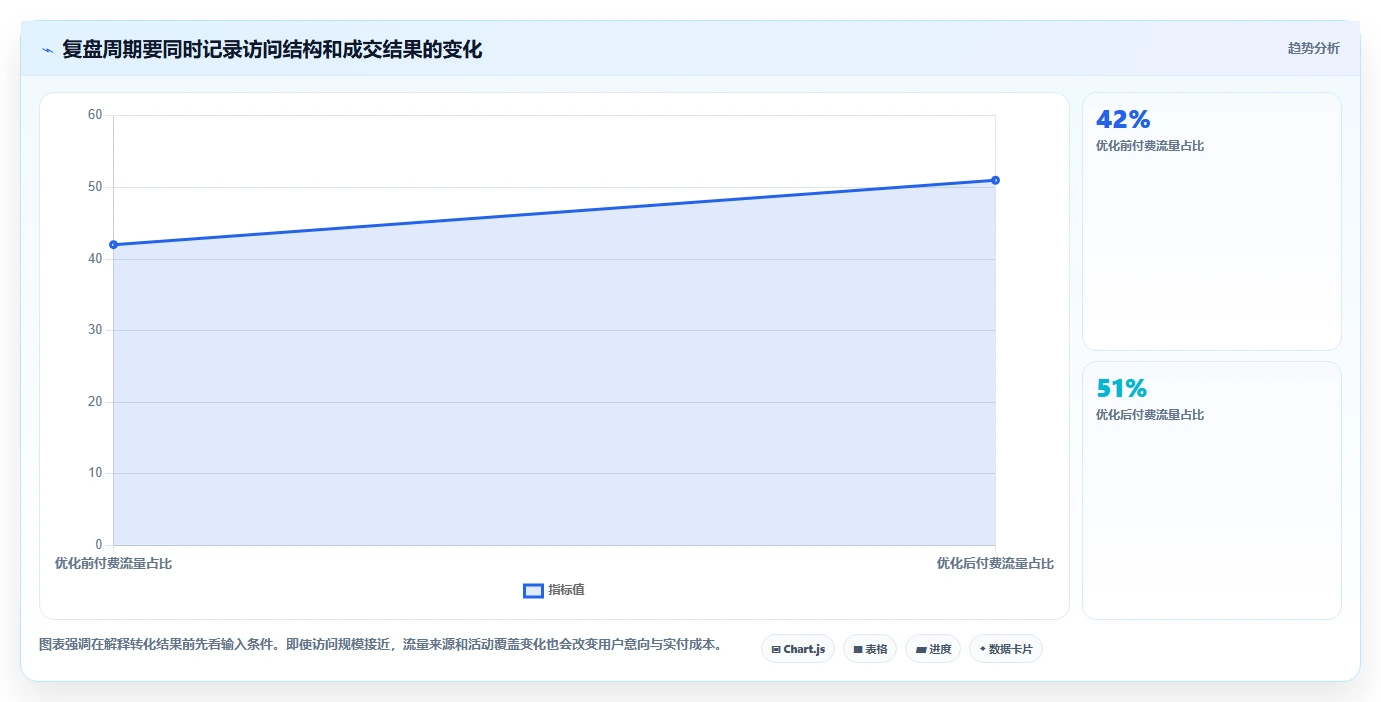The width and height of the screenshot is (1381, 702).
Task: Click the trend icon beside the header title
Action: pos(47,50)
